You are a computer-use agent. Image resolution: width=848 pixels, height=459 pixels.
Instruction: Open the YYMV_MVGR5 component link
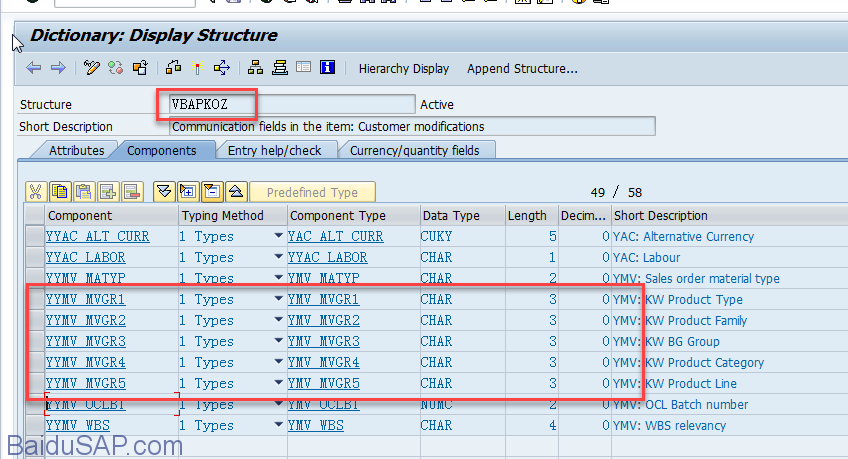(x=85, y=383)
